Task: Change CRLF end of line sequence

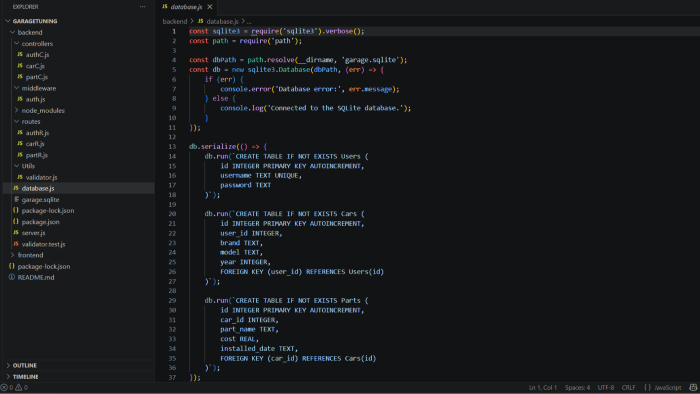Action: (x=628, y=387)
